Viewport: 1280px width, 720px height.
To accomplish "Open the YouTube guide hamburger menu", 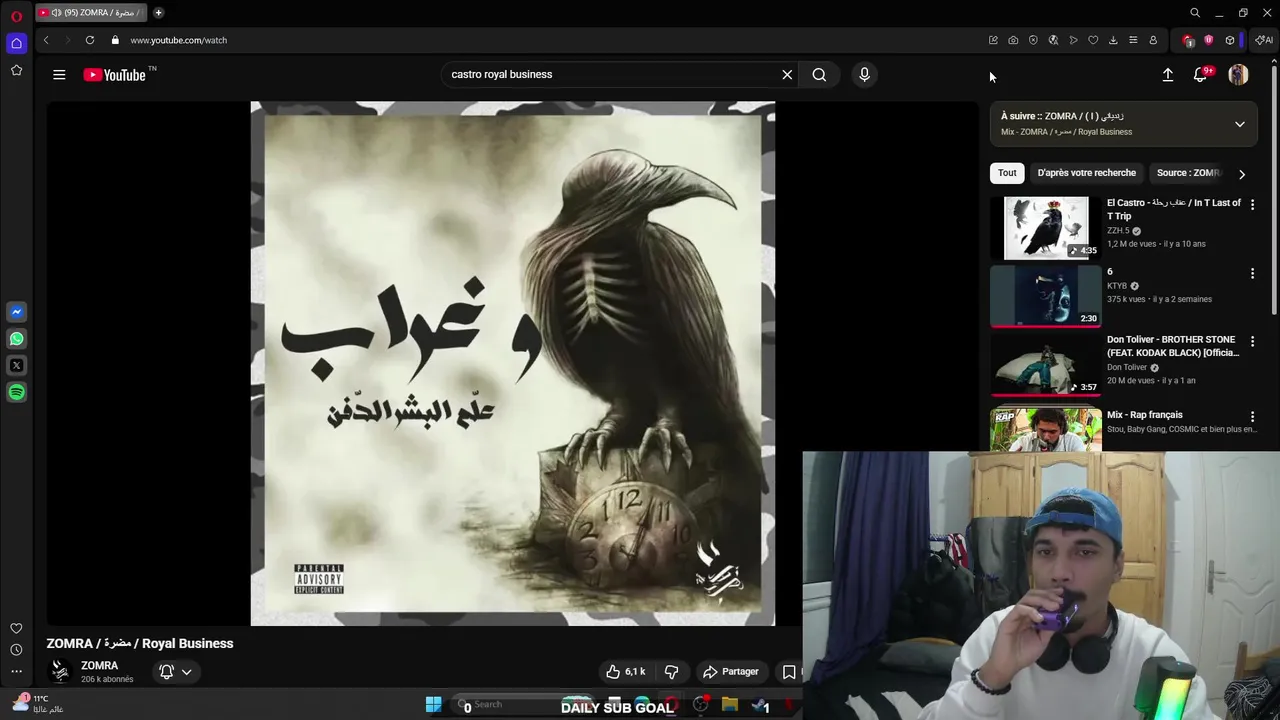I will tap(59, 75).
